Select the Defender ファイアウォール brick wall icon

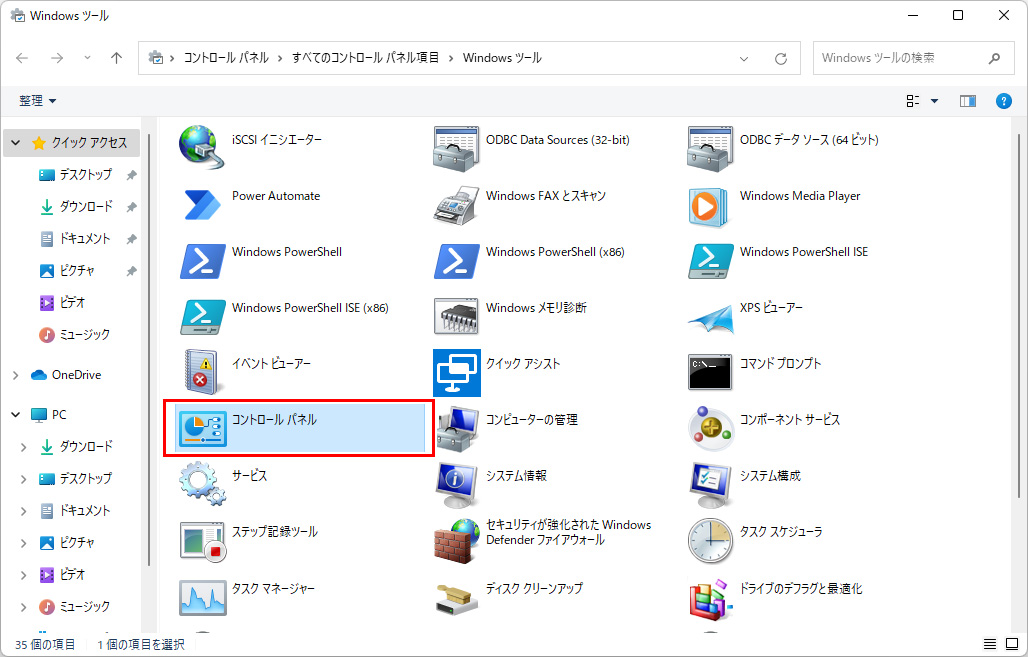[x=457, y=542]
